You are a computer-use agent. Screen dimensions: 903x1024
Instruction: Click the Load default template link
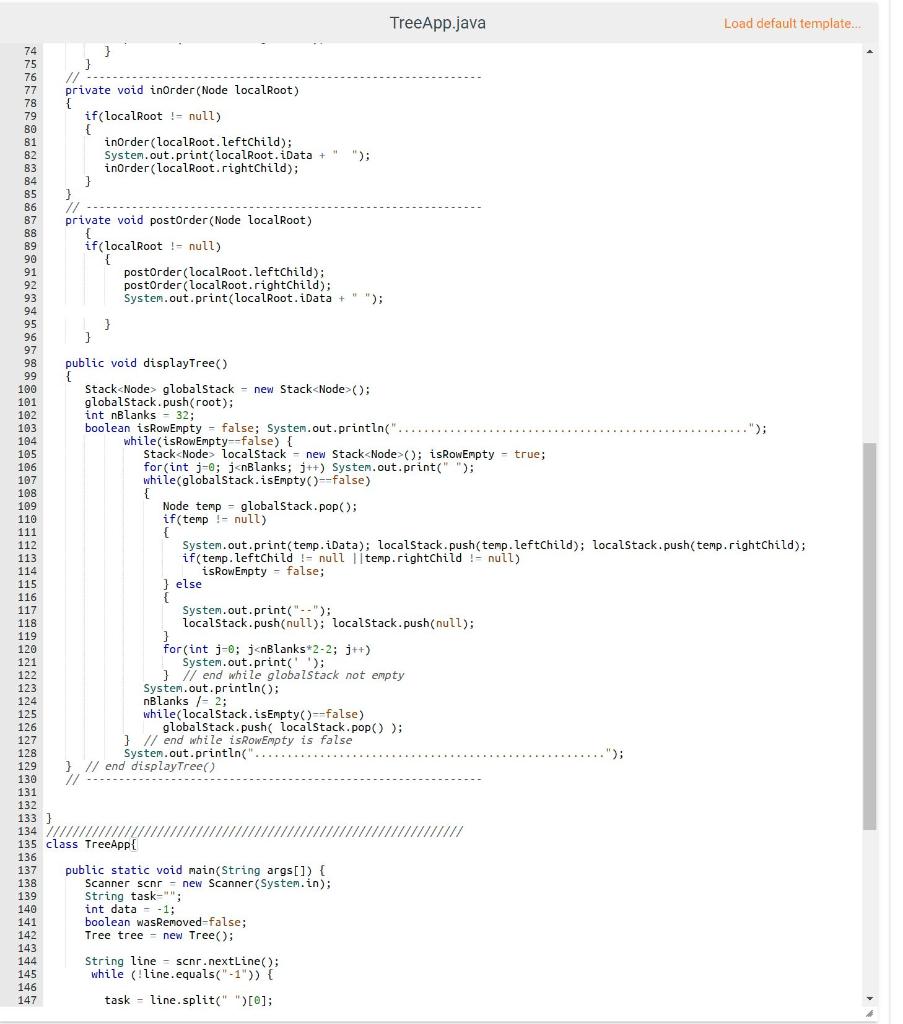tap(792, 24)
